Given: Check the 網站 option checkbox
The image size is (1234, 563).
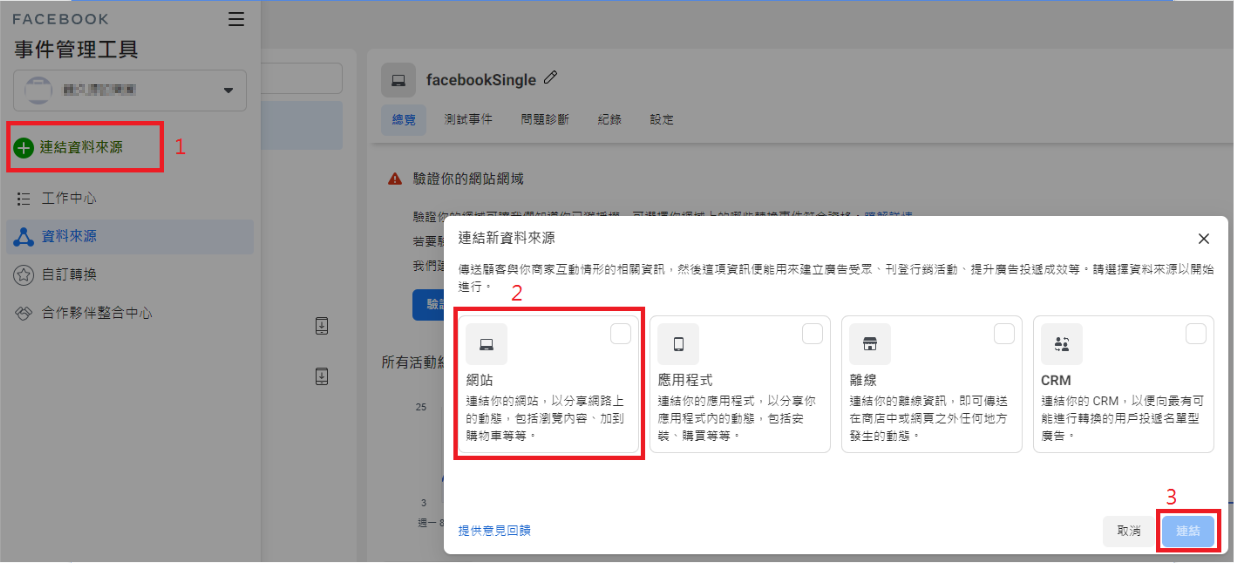Looking at the screenshot, I should coord(620,334).
